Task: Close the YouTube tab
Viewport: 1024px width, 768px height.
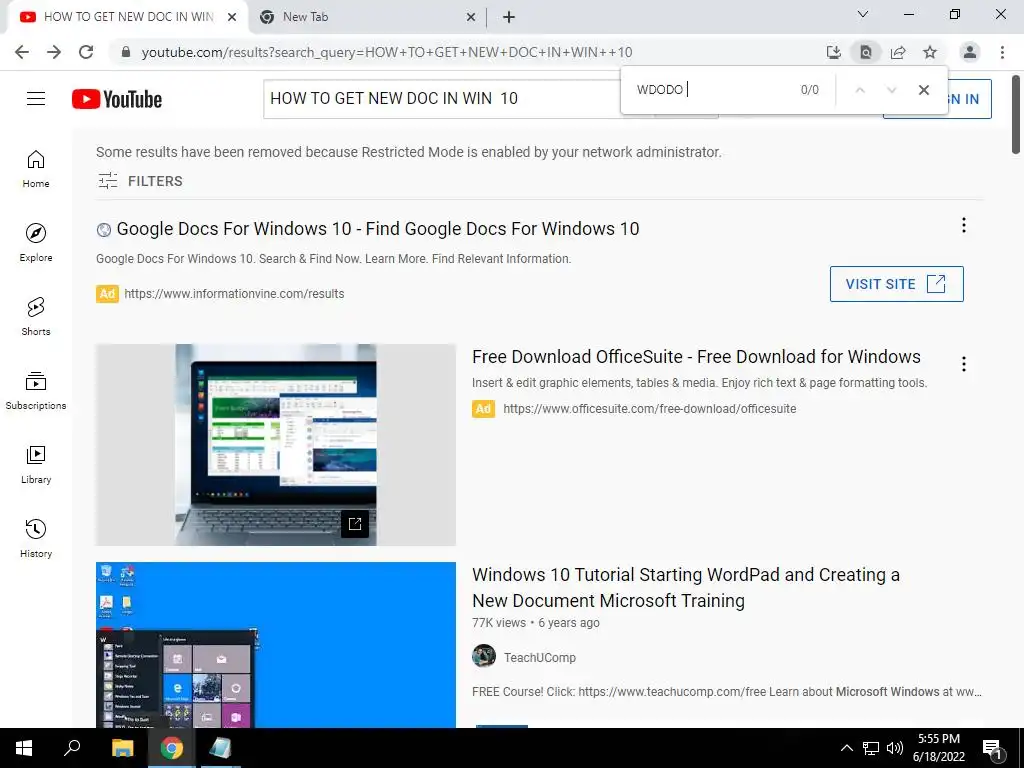Action: pyautogui.click(x=232, y=18)
